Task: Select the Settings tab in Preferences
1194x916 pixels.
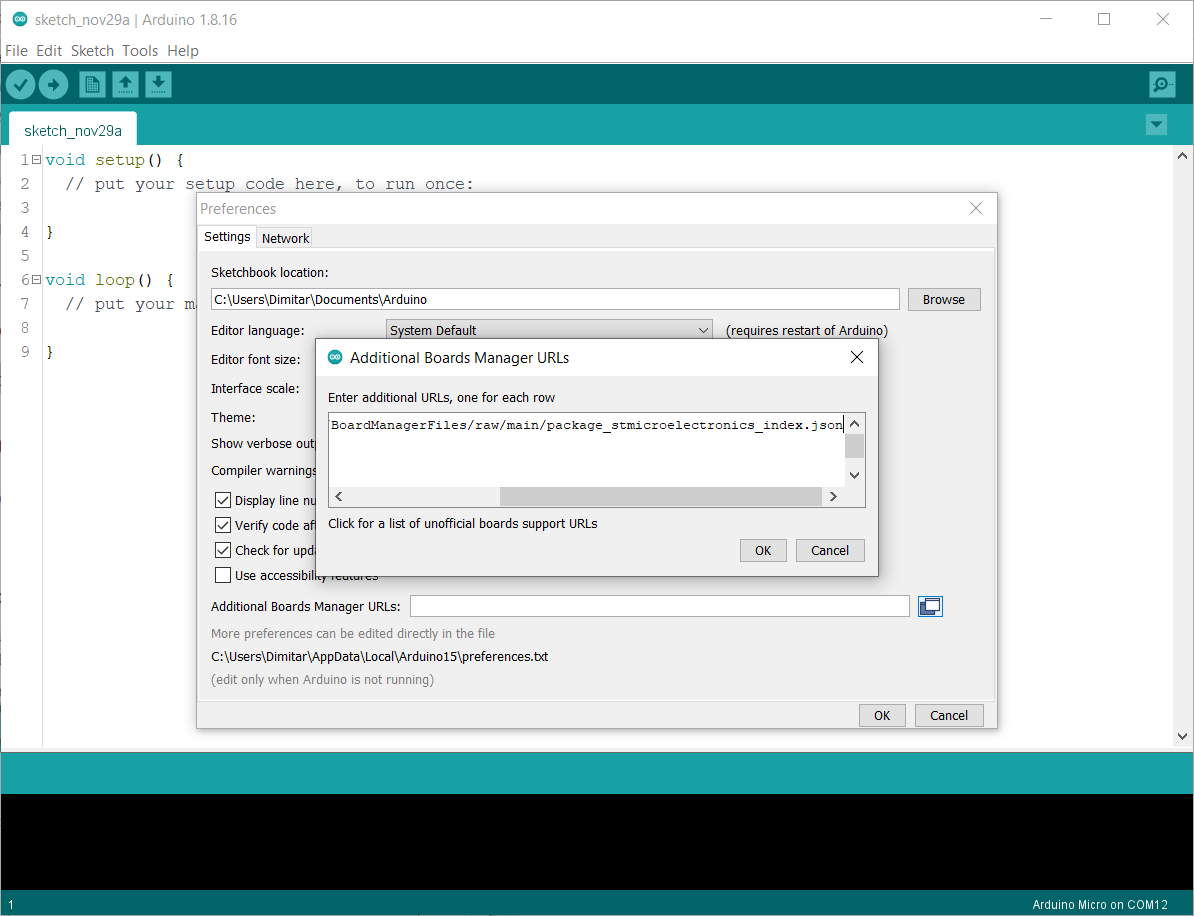Action: (x=227, y=237)
